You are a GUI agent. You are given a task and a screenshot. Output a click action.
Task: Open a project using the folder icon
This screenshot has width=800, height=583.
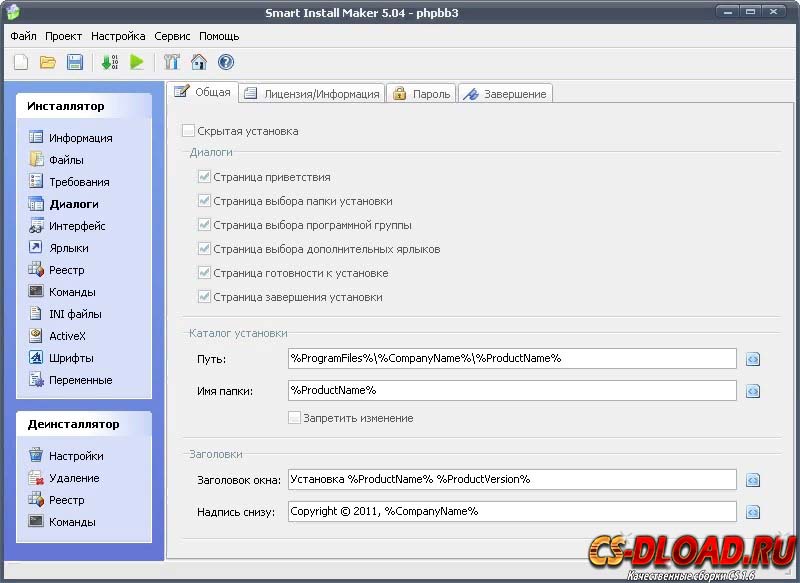48,62
